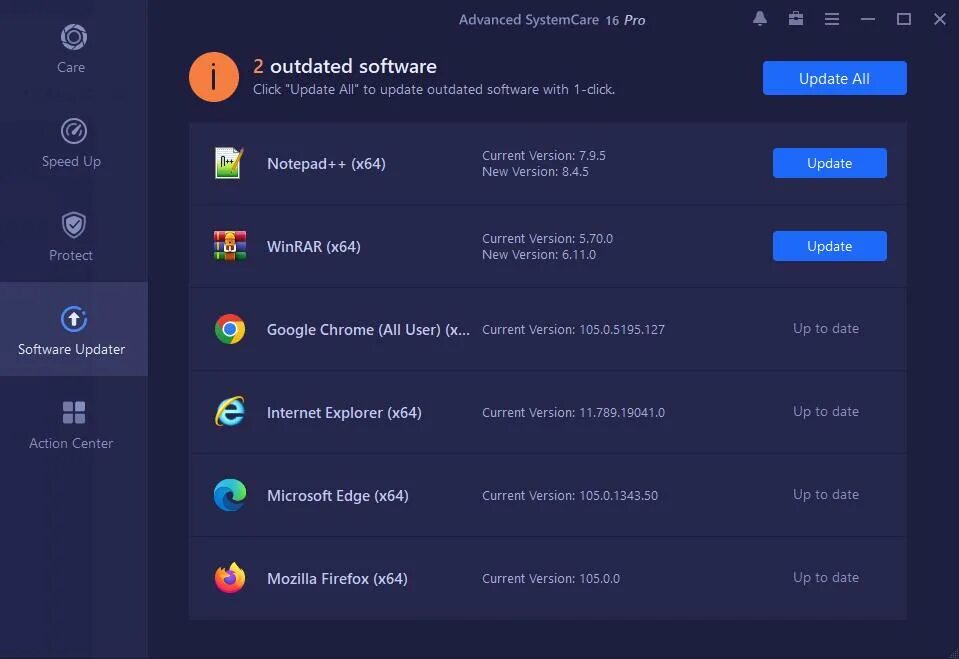Select Mozilla Firefox (x64) name text

[x=337, y=579]
